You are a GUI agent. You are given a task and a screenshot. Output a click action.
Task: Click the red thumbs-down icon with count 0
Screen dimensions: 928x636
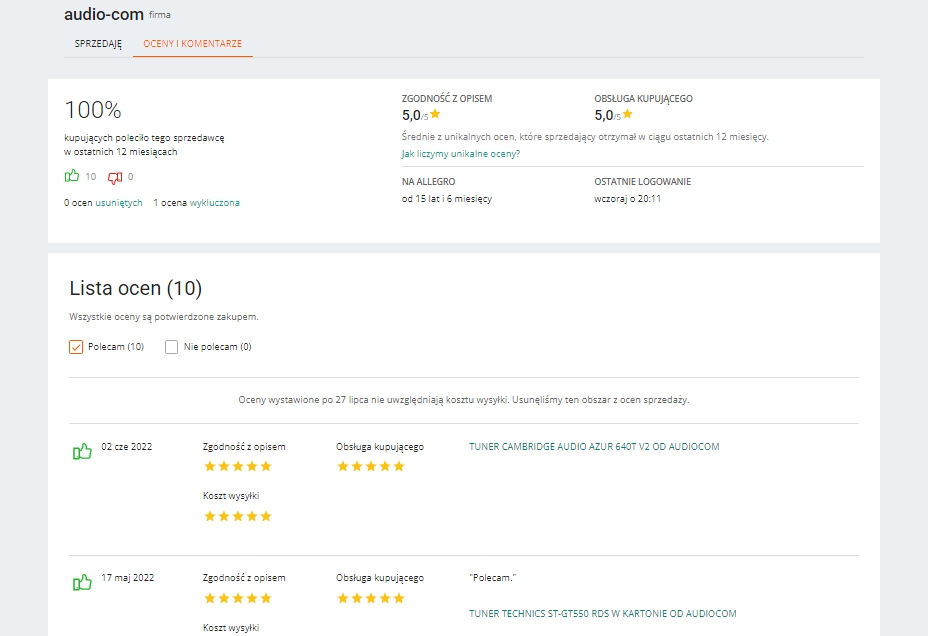click(114, 177)
